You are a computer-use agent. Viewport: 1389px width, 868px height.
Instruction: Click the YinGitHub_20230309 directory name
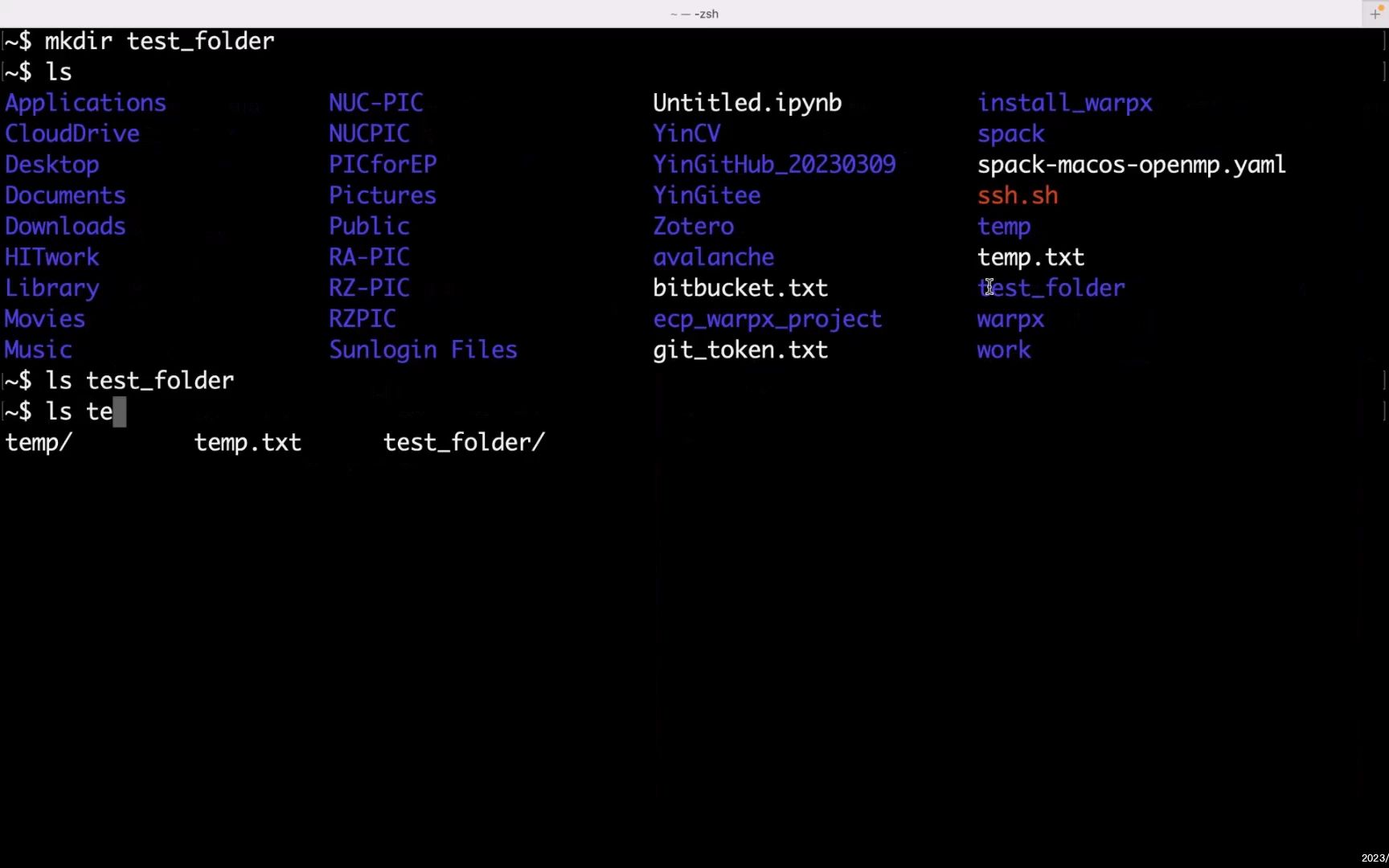pyautogui.click(x=774, y=165)
